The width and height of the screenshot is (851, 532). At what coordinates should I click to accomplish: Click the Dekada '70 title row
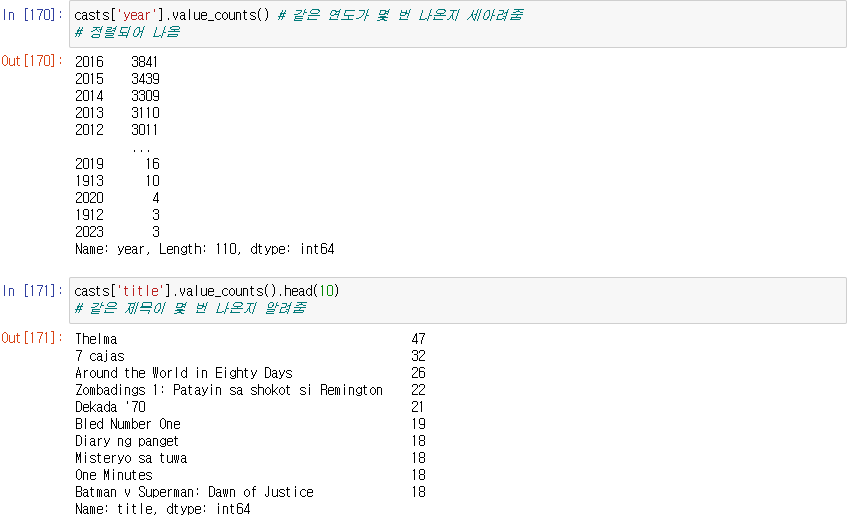[250, 407]
